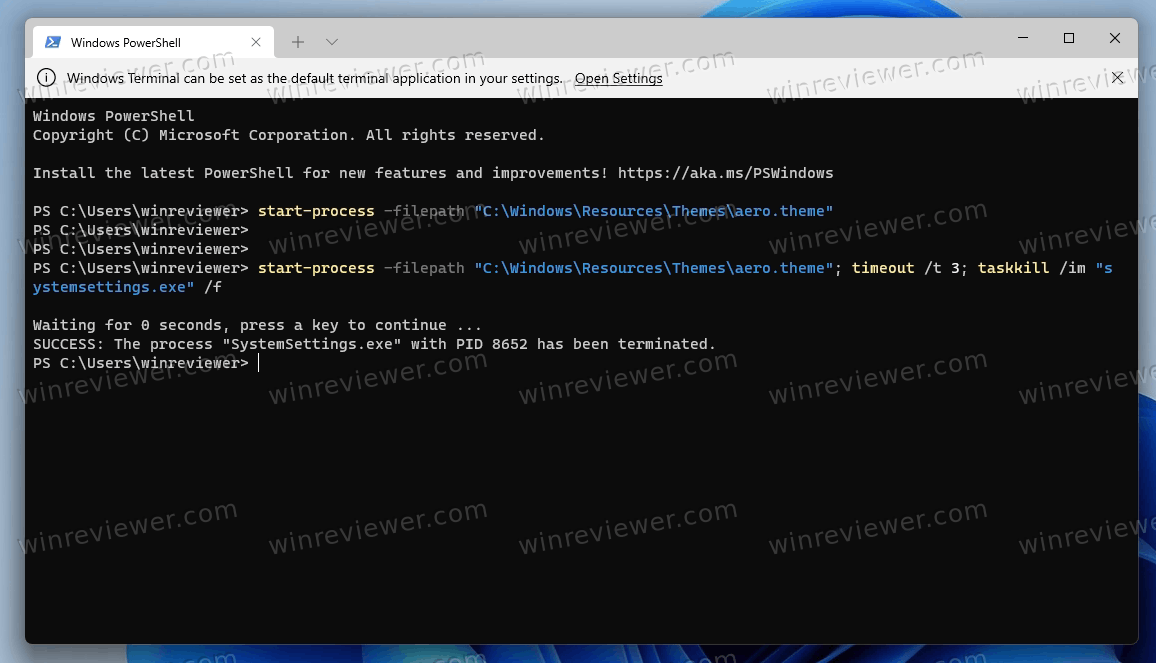Click the Open Settings link
This screenshot has height=663, width=1156.
click(x=619, y=78)
